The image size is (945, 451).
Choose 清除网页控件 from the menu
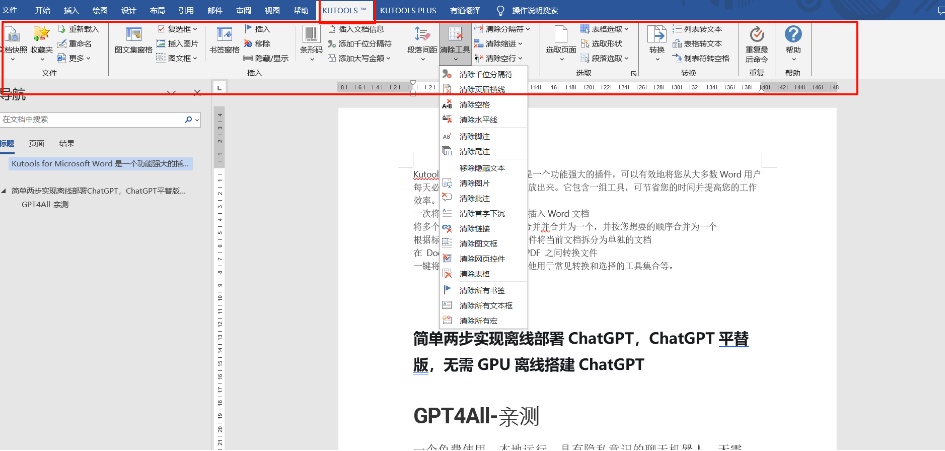(484, 259)
